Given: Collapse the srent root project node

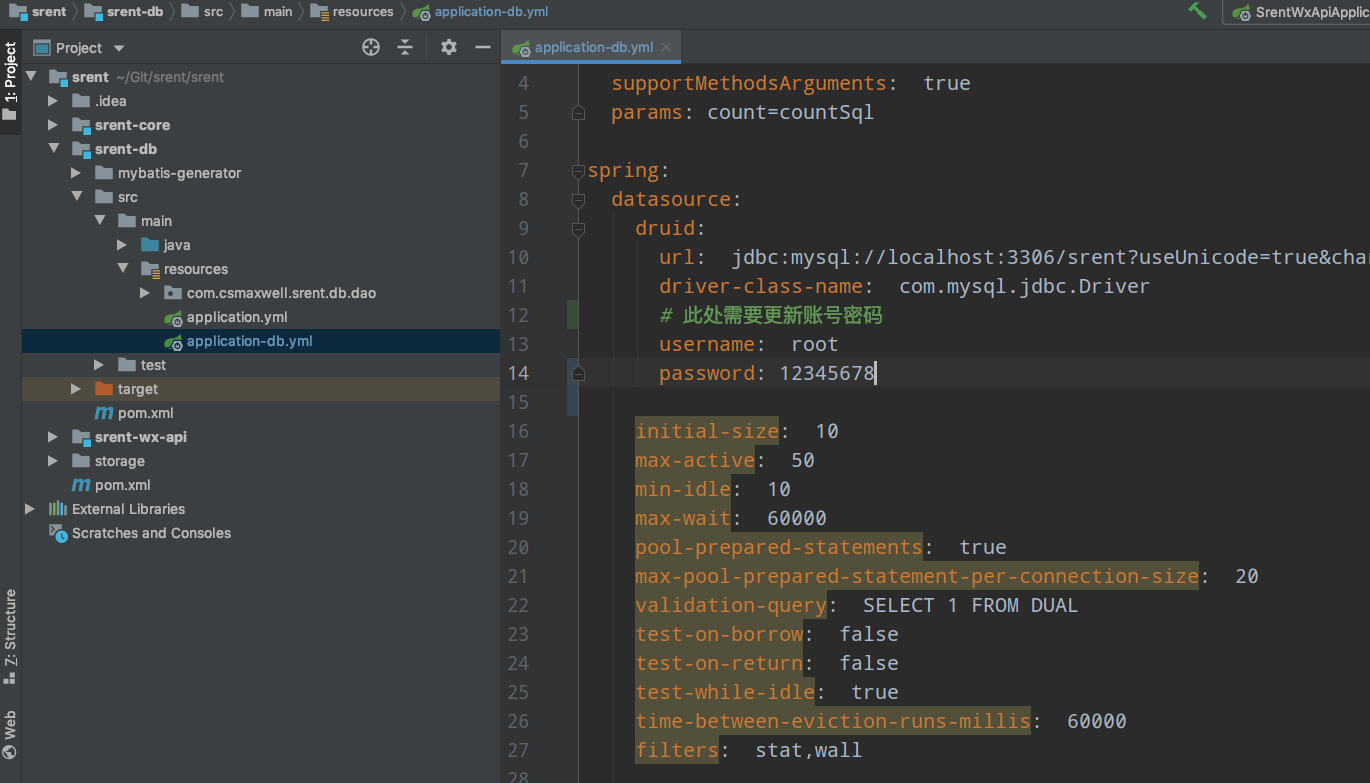Looking at the screenshot, I should [31, 77].
